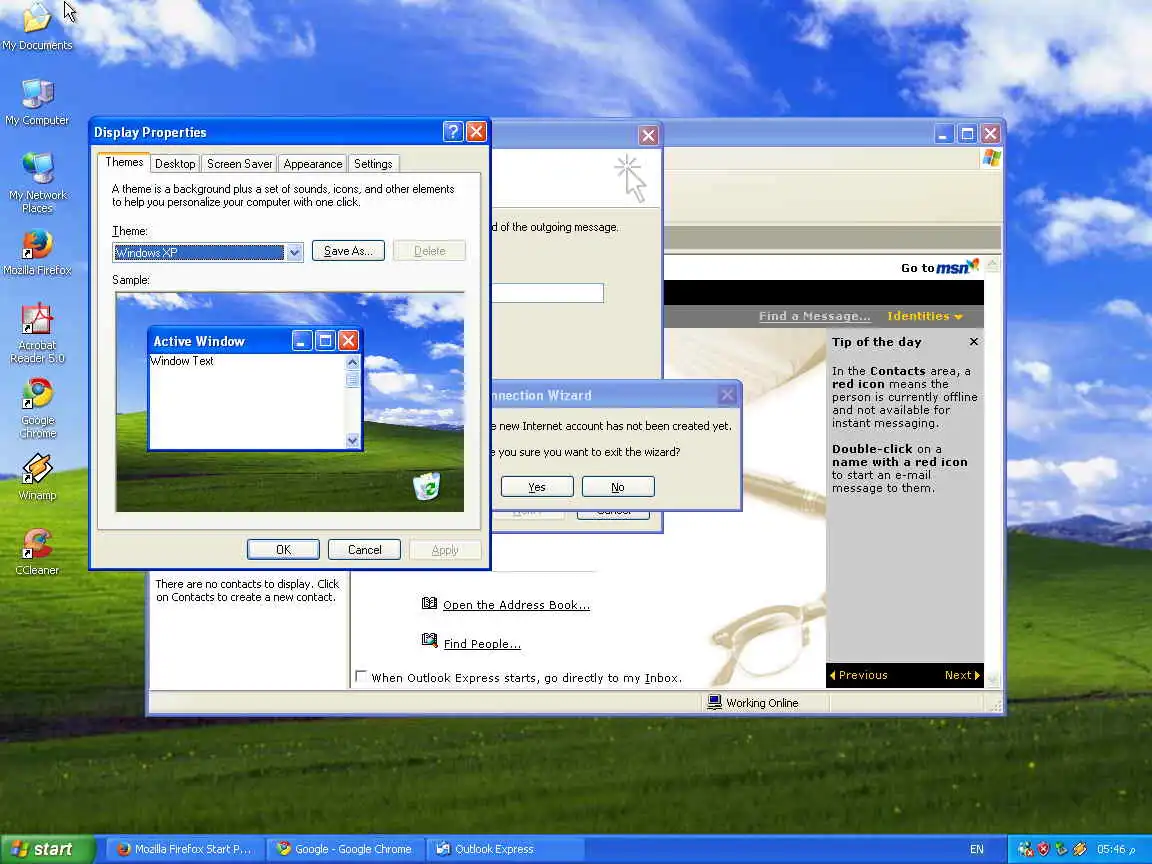Click the 'Window Text' sample label
Image resolution: width=1152 pixels, height=864 pixels.
click(x=181, y=361)
